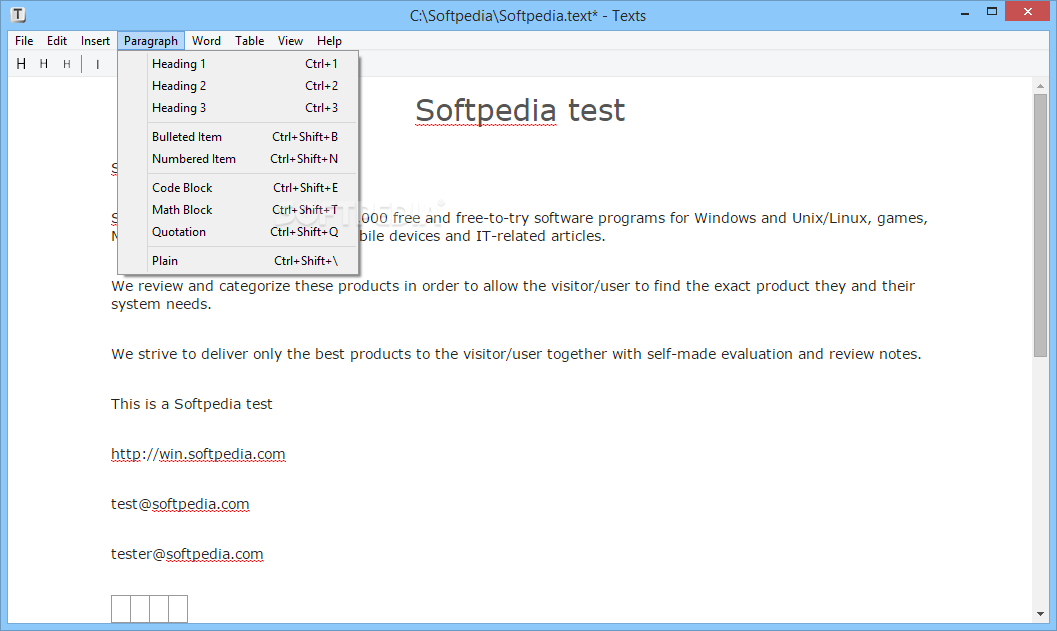
Task: Click the scrollbar down arrow
Action: [1040, 614]
